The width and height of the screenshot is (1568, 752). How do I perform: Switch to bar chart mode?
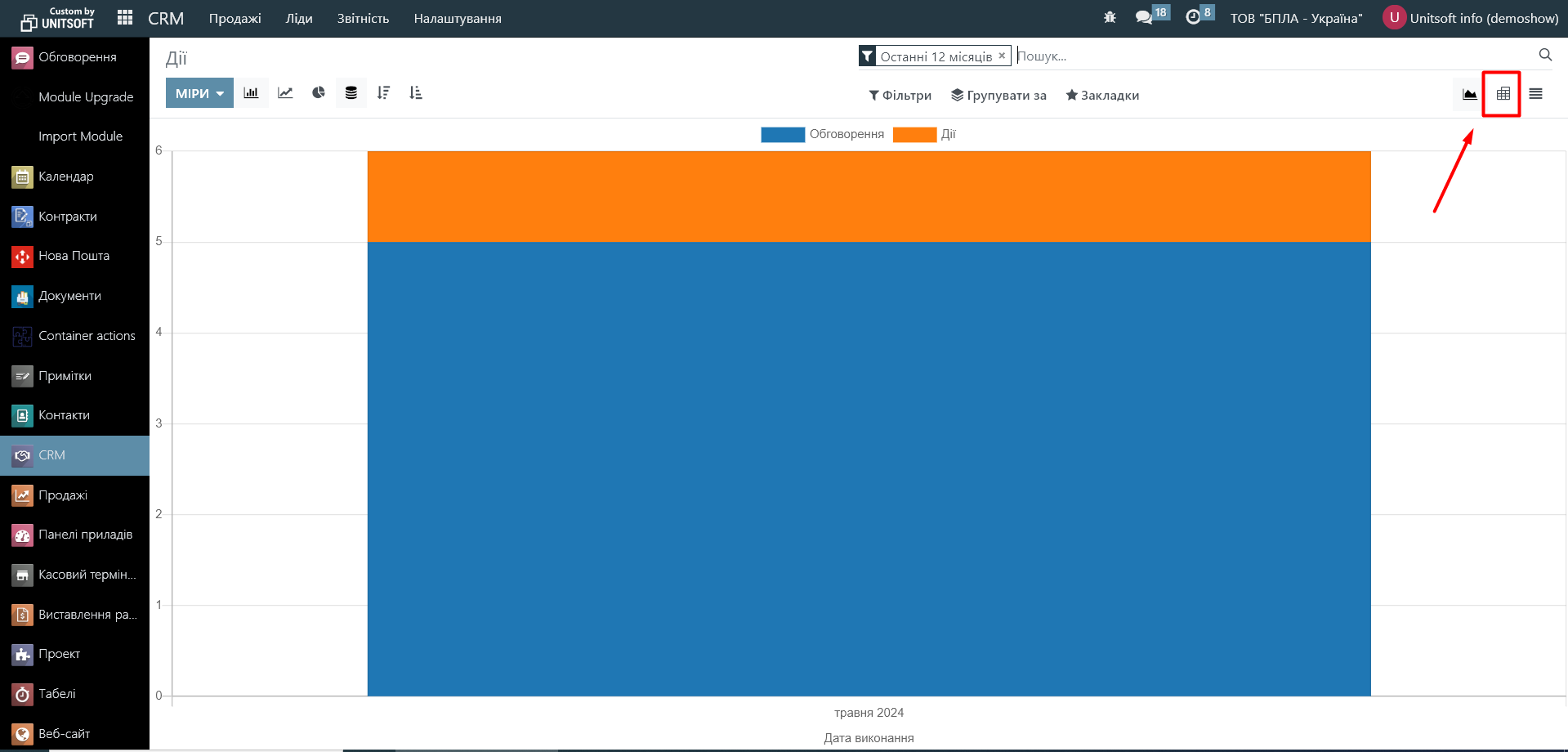tap(251, 93)
